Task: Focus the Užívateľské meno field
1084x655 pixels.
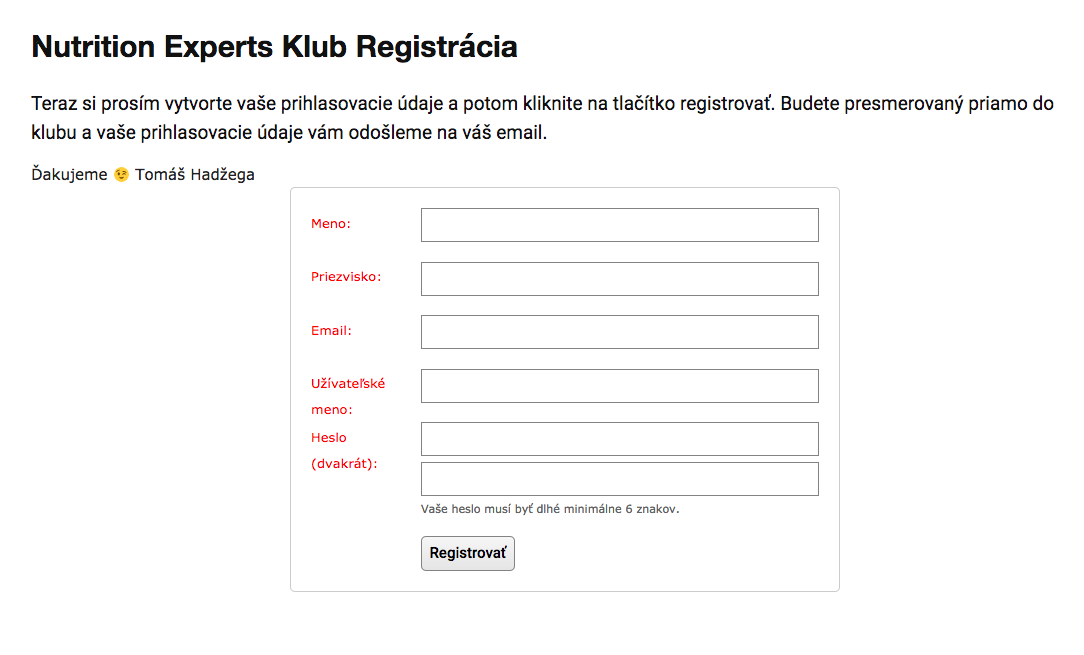Action: (619, 386)
